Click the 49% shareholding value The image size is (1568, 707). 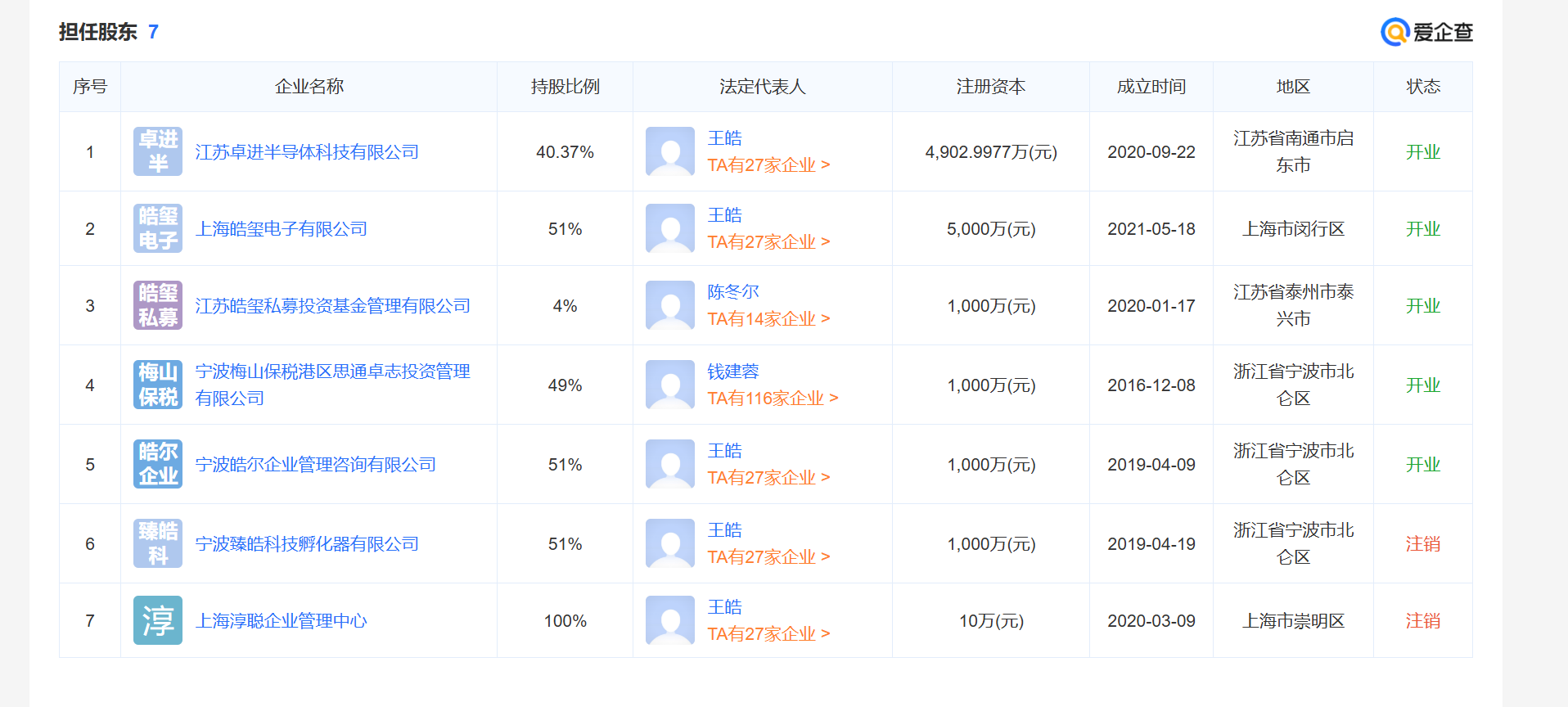click(x=565, y=385)
